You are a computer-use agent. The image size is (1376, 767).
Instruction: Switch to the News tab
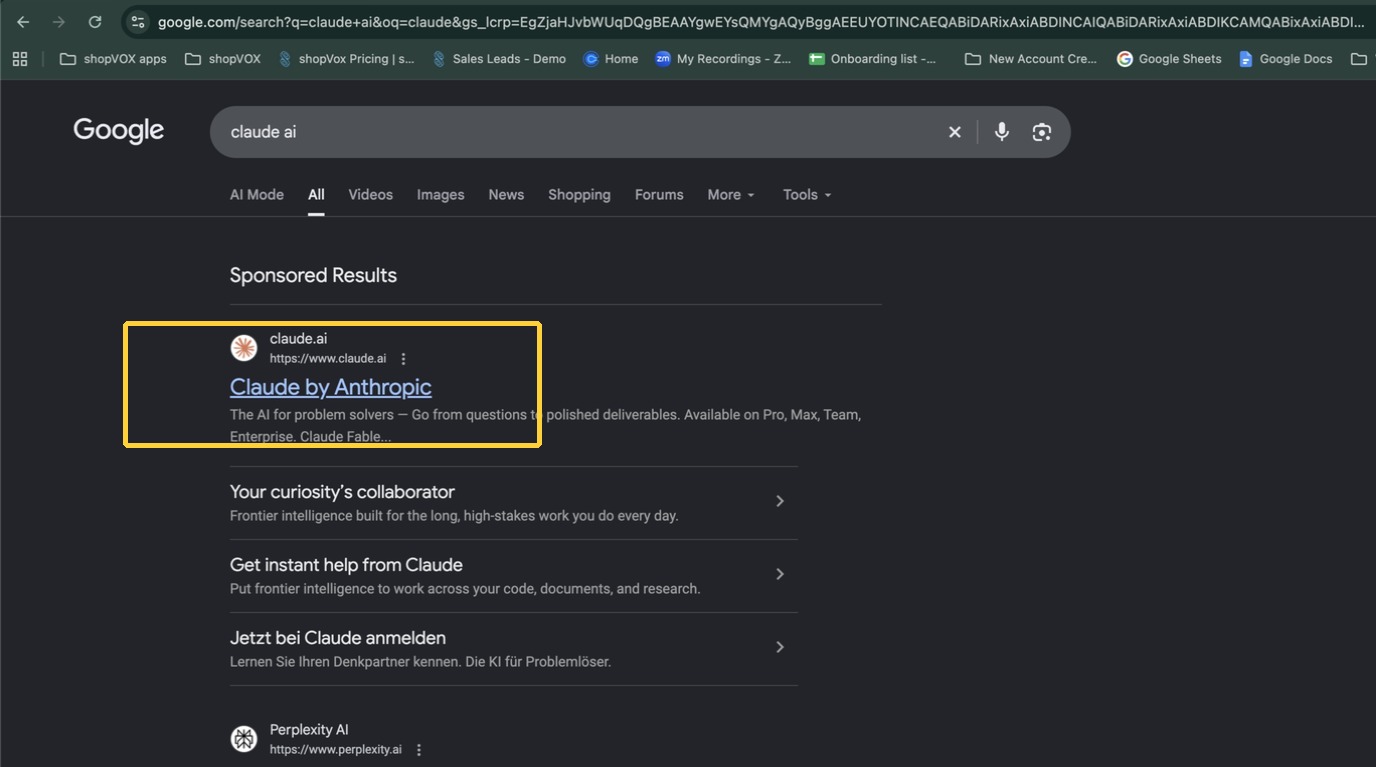[x=506, y=195]
